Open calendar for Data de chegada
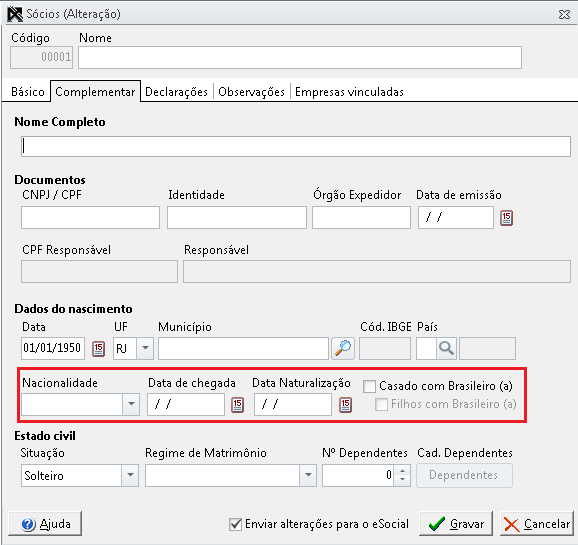The width and height of the screenshot is (578, 545). [x=237, y=405]
